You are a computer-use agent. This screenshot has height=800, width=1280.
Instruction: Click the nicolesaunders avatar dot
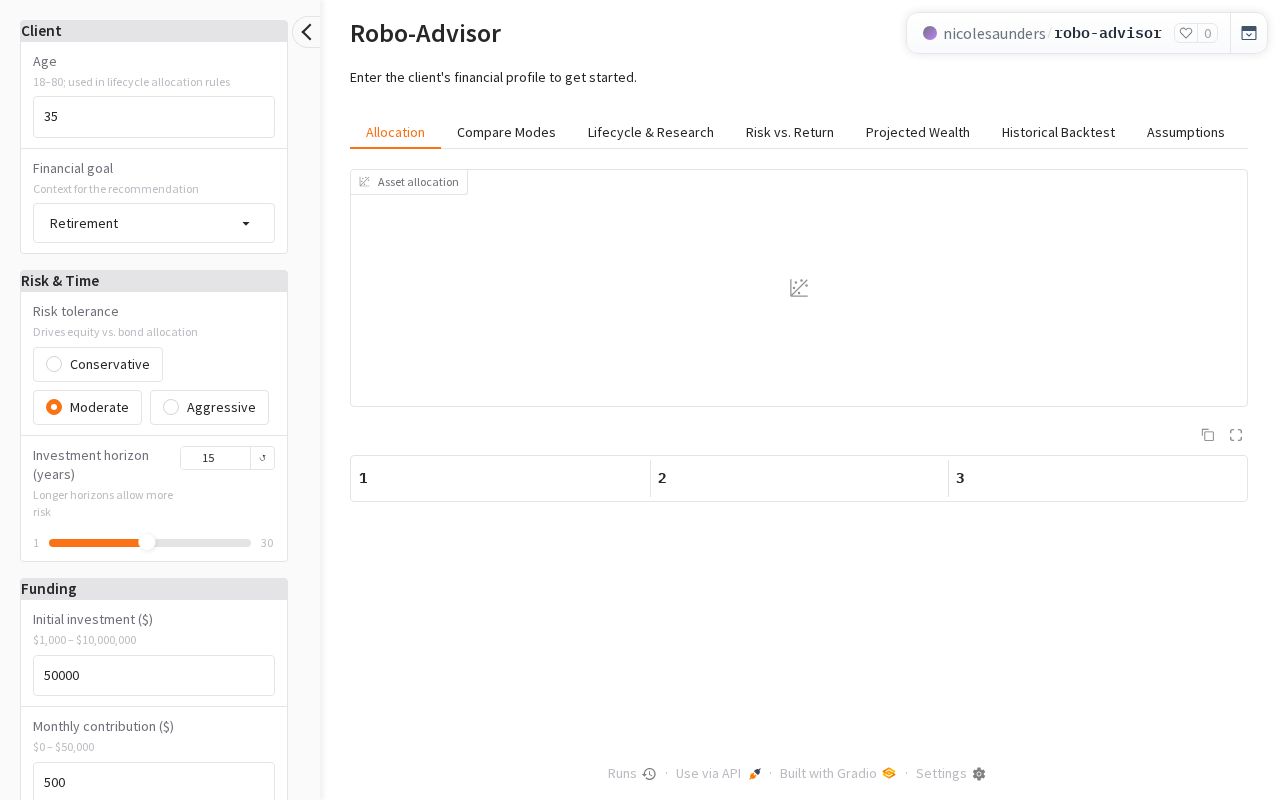pos(930,33)
